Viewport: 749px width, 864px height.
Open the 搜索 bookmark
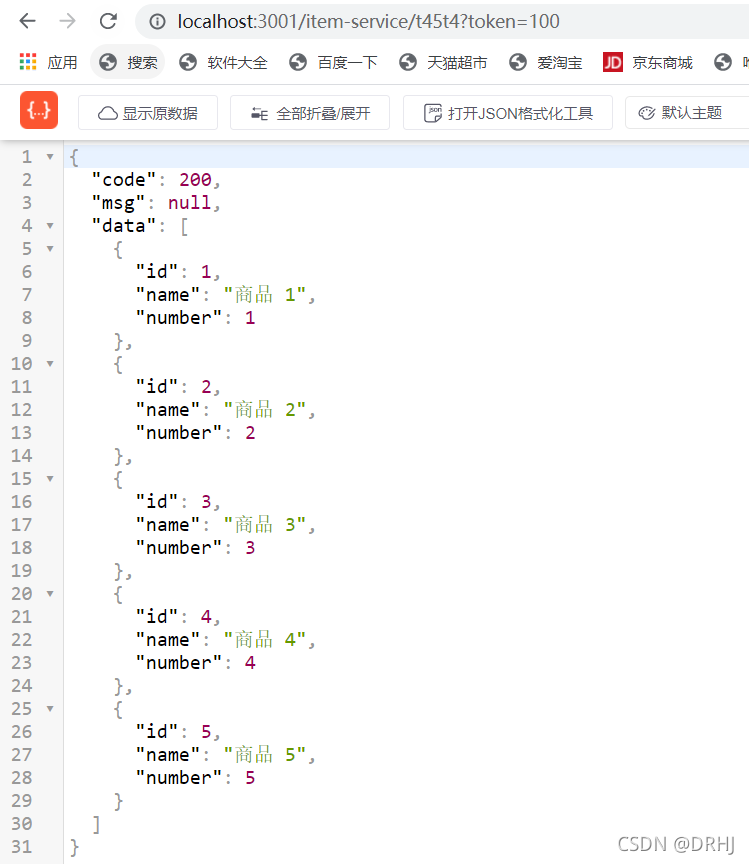[x=128, y=62]
